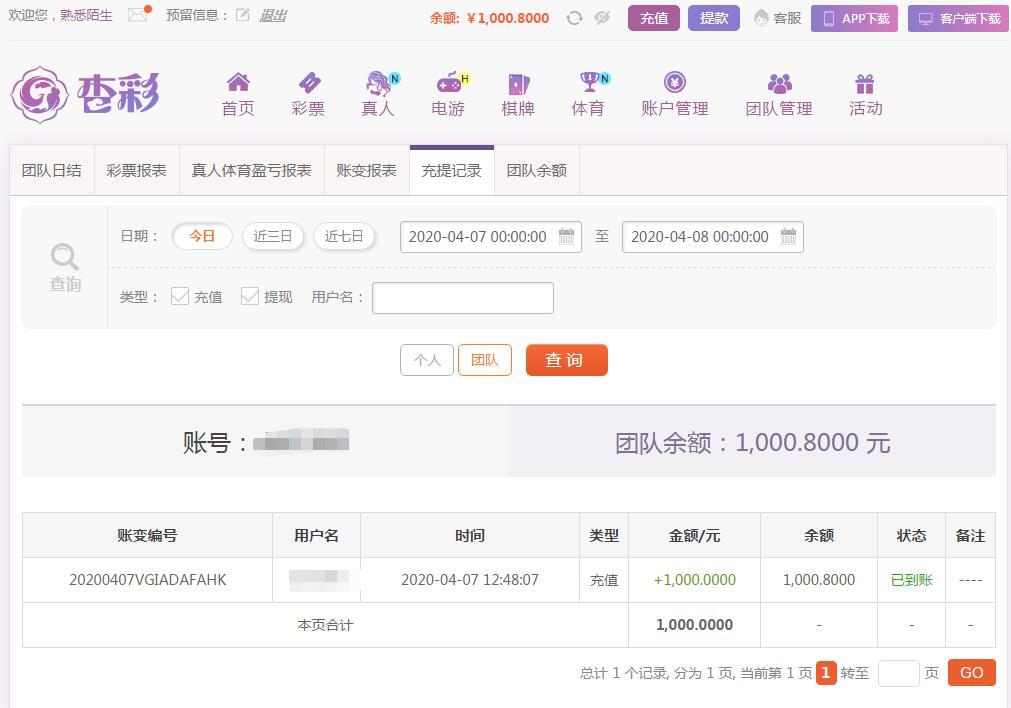Click record number 20200407VGIADAFAHK
This screenshot has width=1011, height=708.
tap(148, 580)
